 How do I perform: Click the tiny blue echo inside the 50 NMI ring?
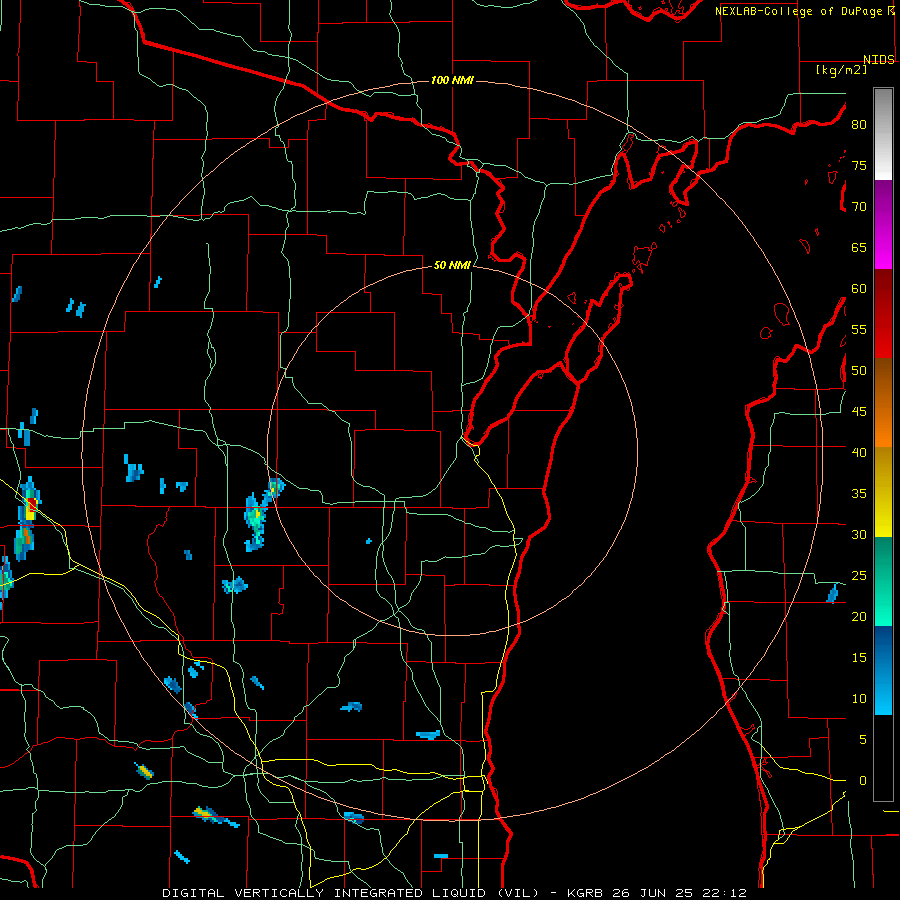pyautogui.click(x=368, y=541)
